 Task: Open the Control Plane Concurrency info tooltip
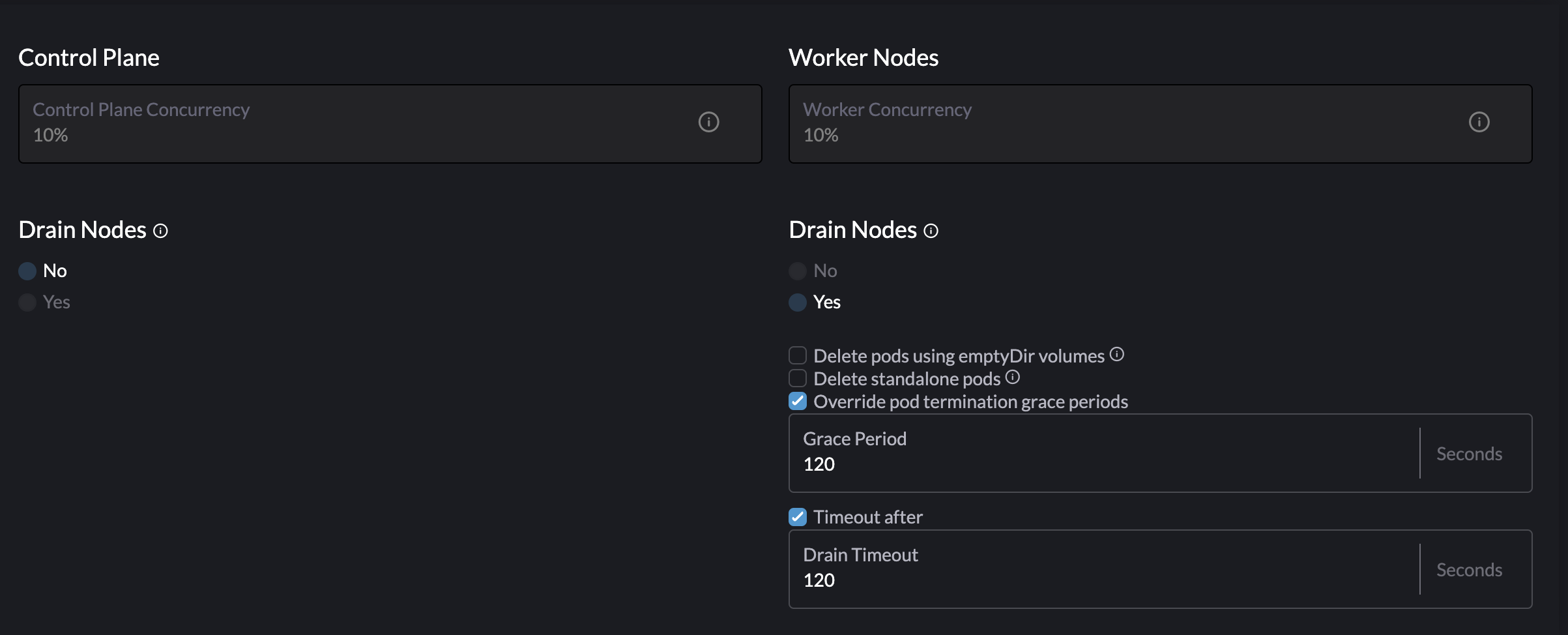pyautogui.click(x=710, y=122)
